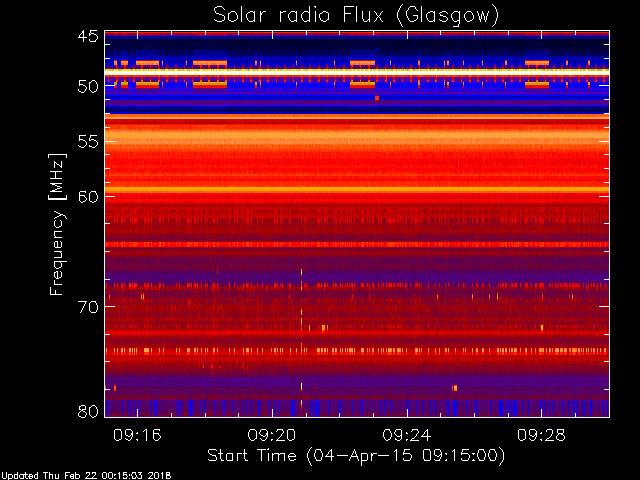This screenshot has height=480, width=640.
Task: Click the Frequency [MHz] axis title
Action: [57, 224]
